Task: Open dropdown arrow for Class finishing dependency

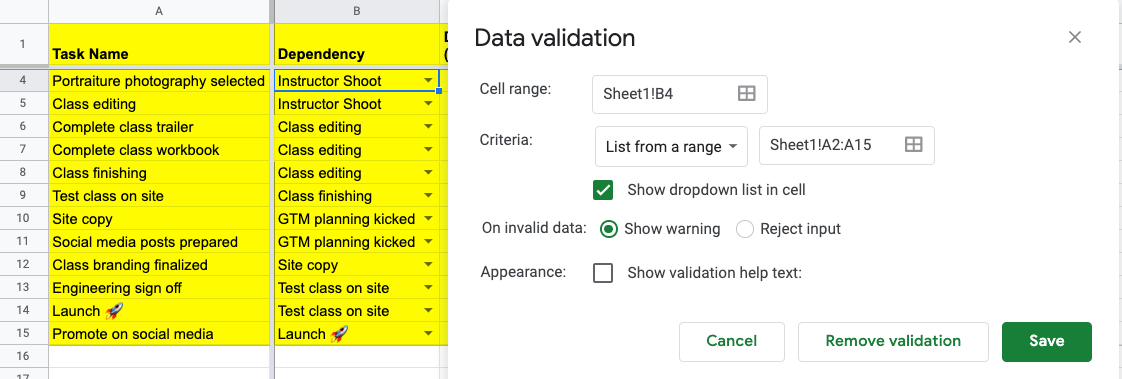Action: tap(428, 195)
